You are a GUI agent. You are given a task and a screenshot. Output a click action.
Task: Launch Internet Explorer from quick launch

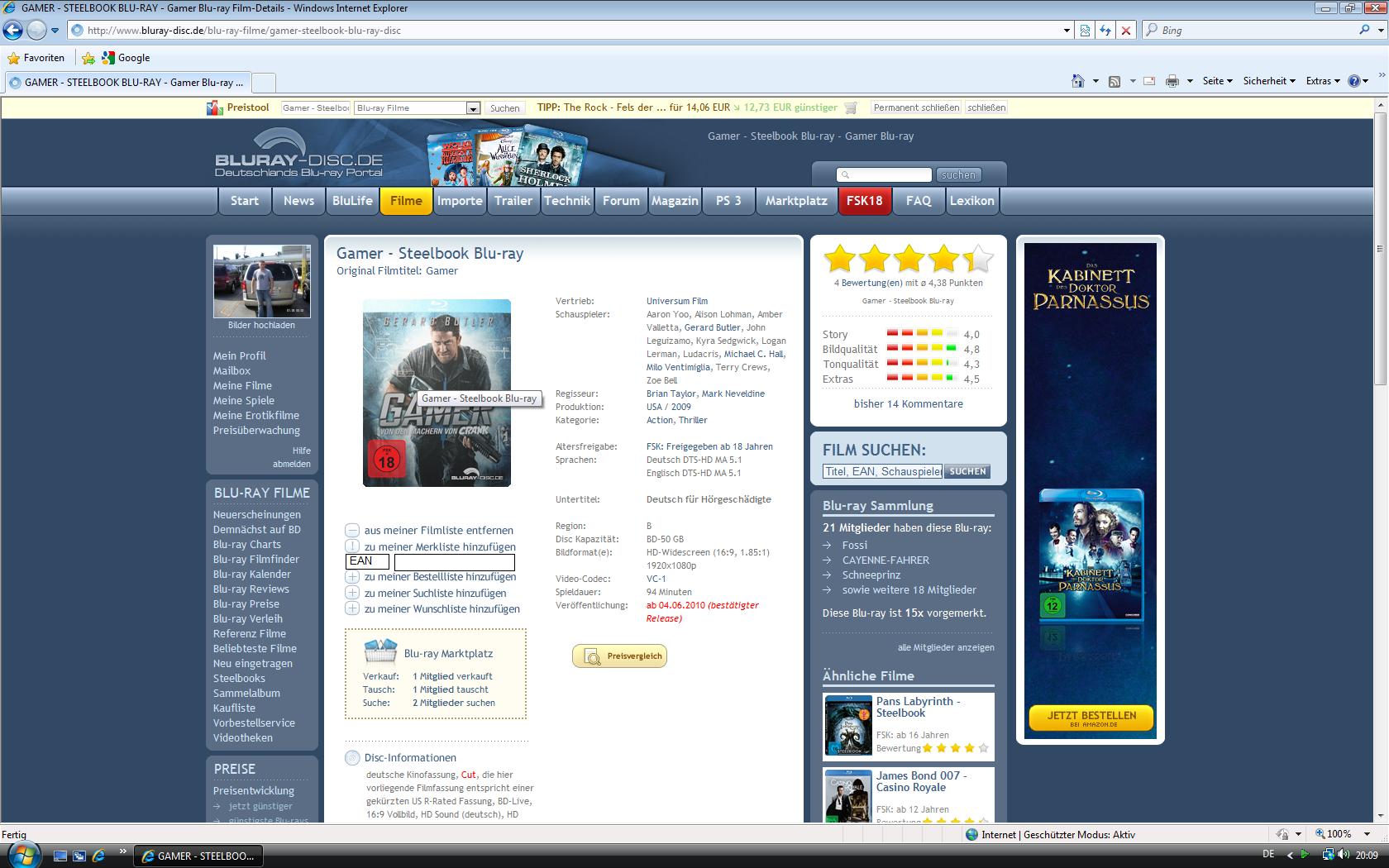(x=98, y=856)
